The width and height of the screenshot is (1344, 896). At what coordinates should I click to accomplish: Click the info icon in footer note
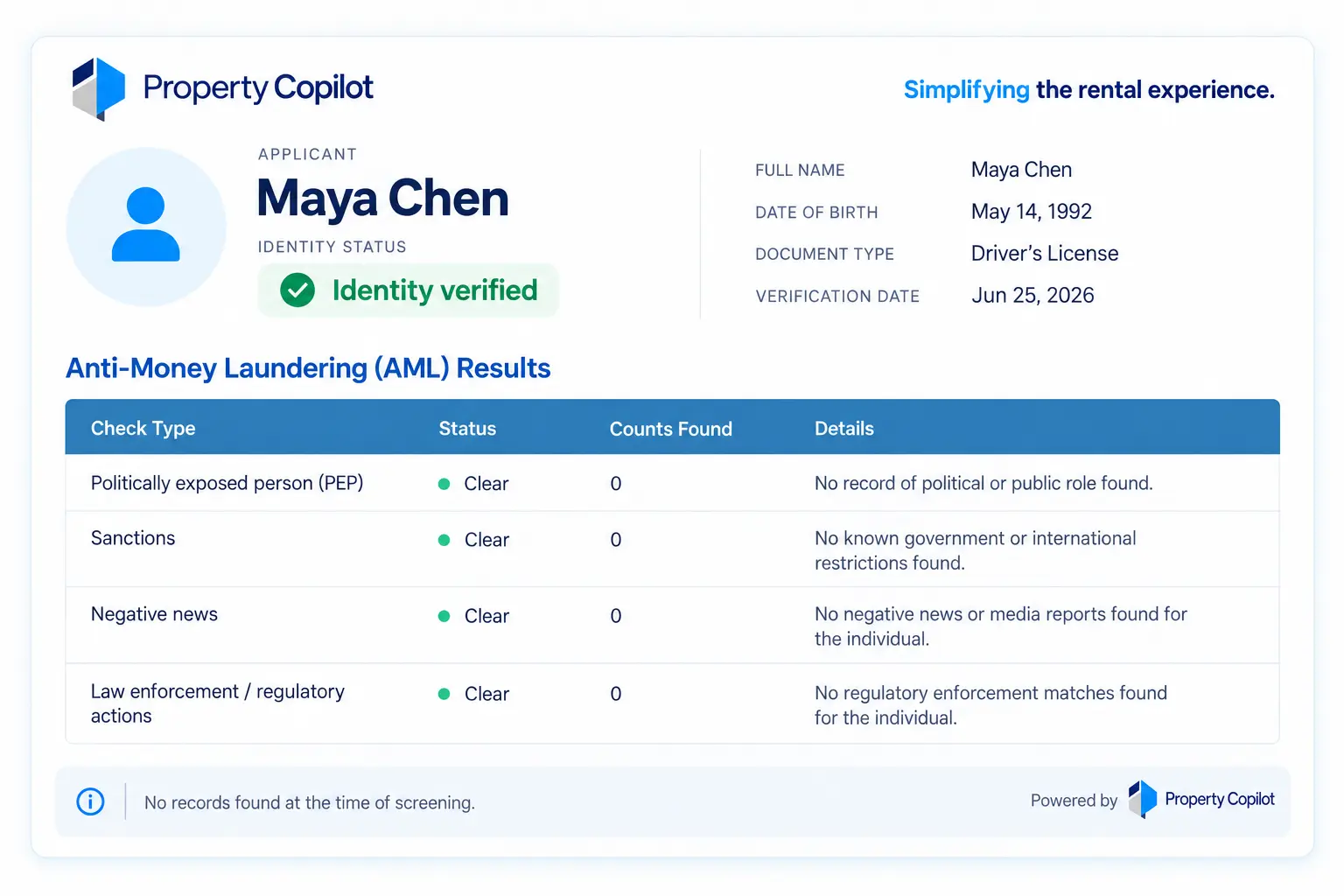[x=90, y=801]
